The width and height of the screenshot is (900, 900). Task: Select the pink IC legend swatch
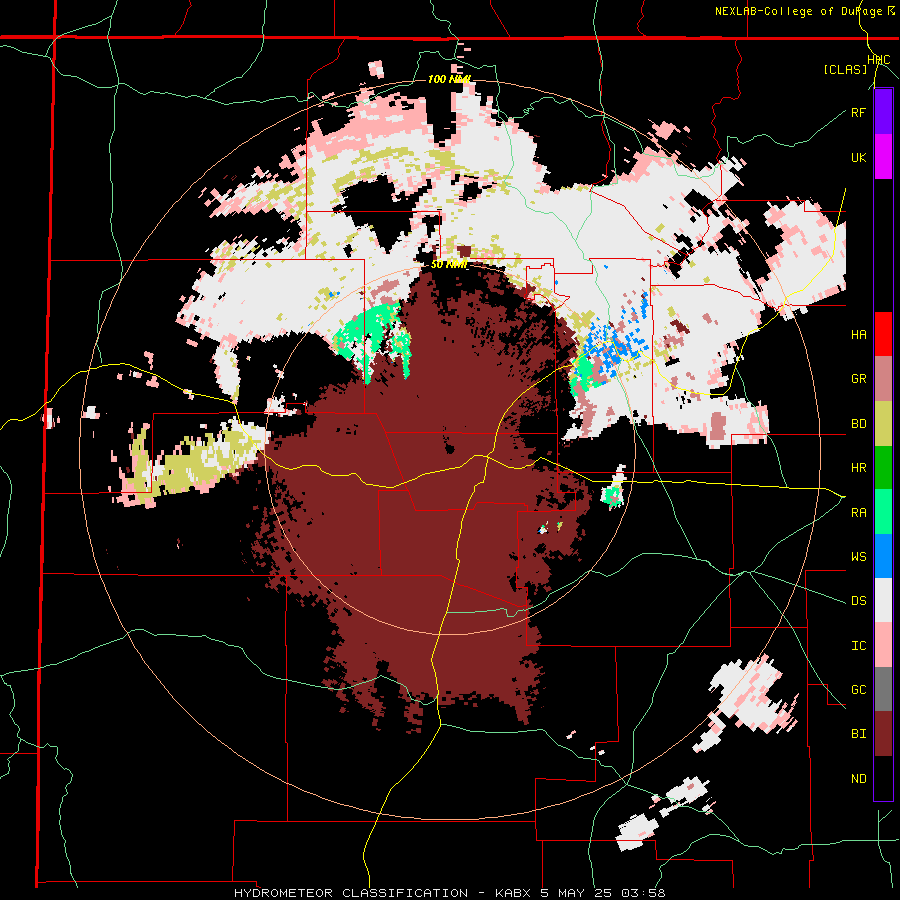point(883,645)
